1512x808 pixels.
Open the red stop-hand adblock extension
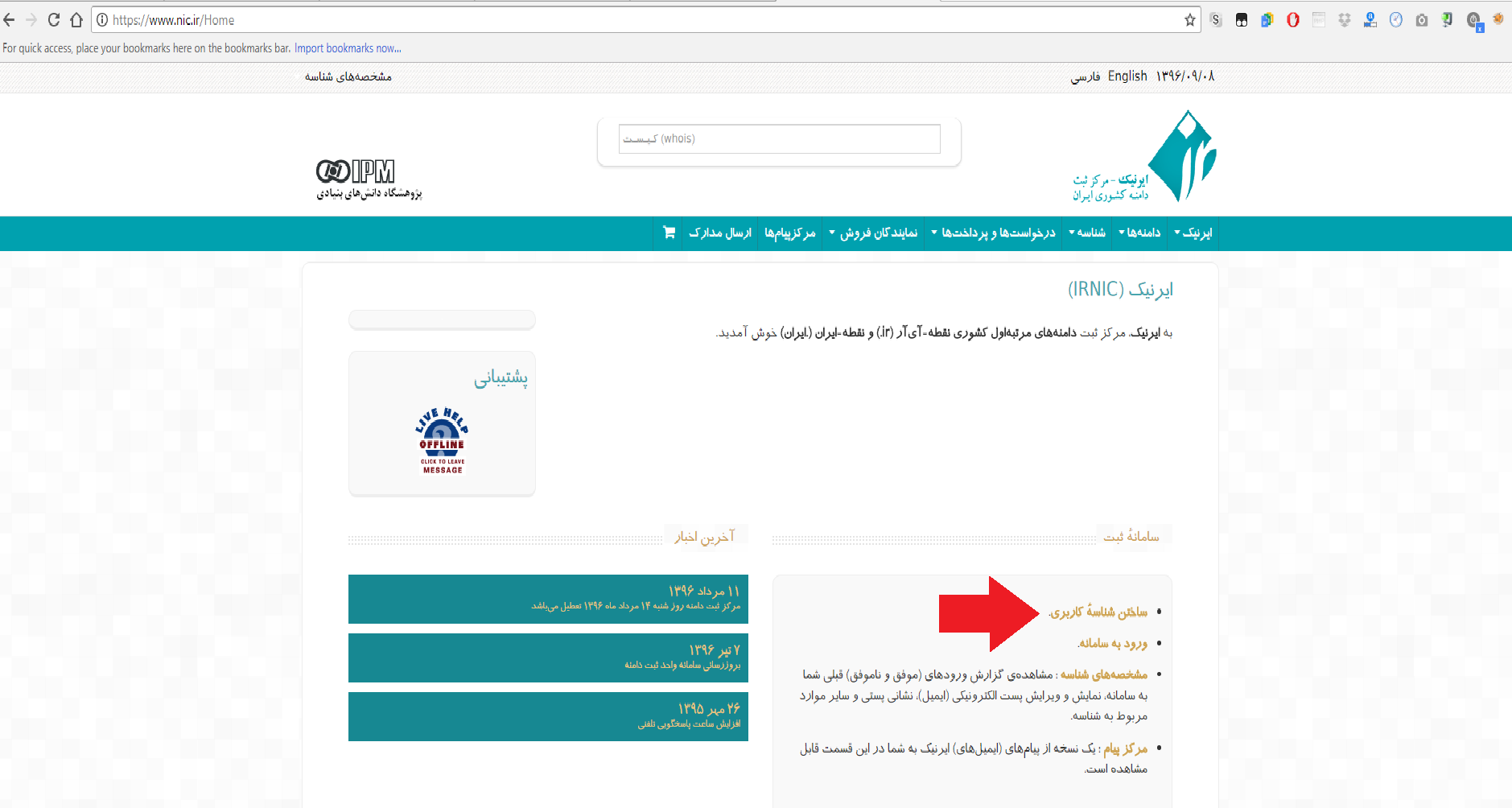click(x=1293, y=20)
